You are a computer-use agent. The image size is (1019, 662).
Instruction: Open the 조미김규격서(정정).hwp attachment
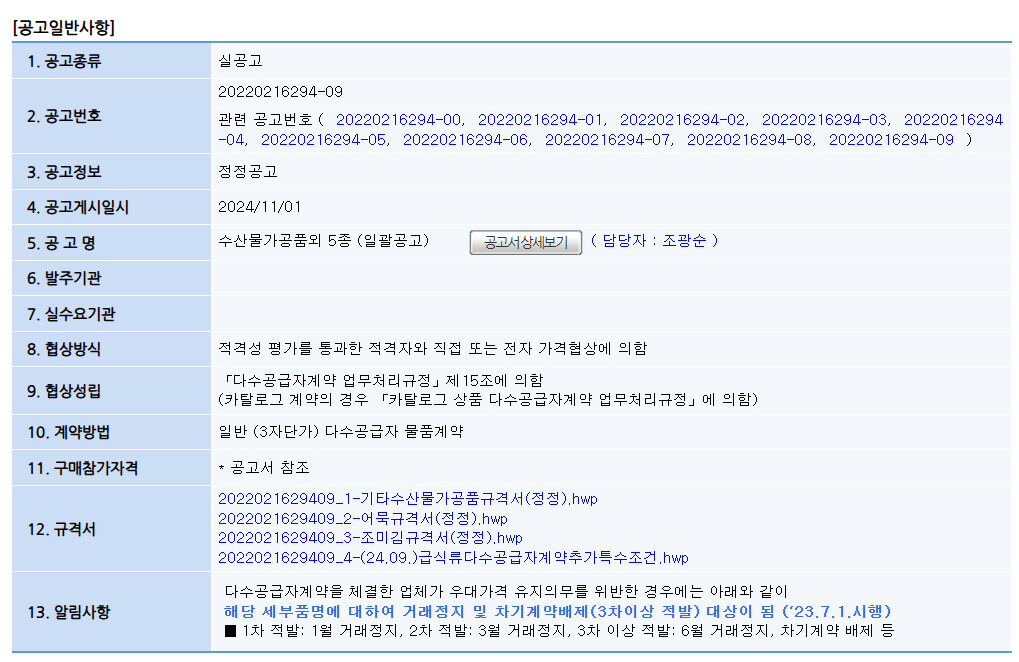tap(370, 538)
